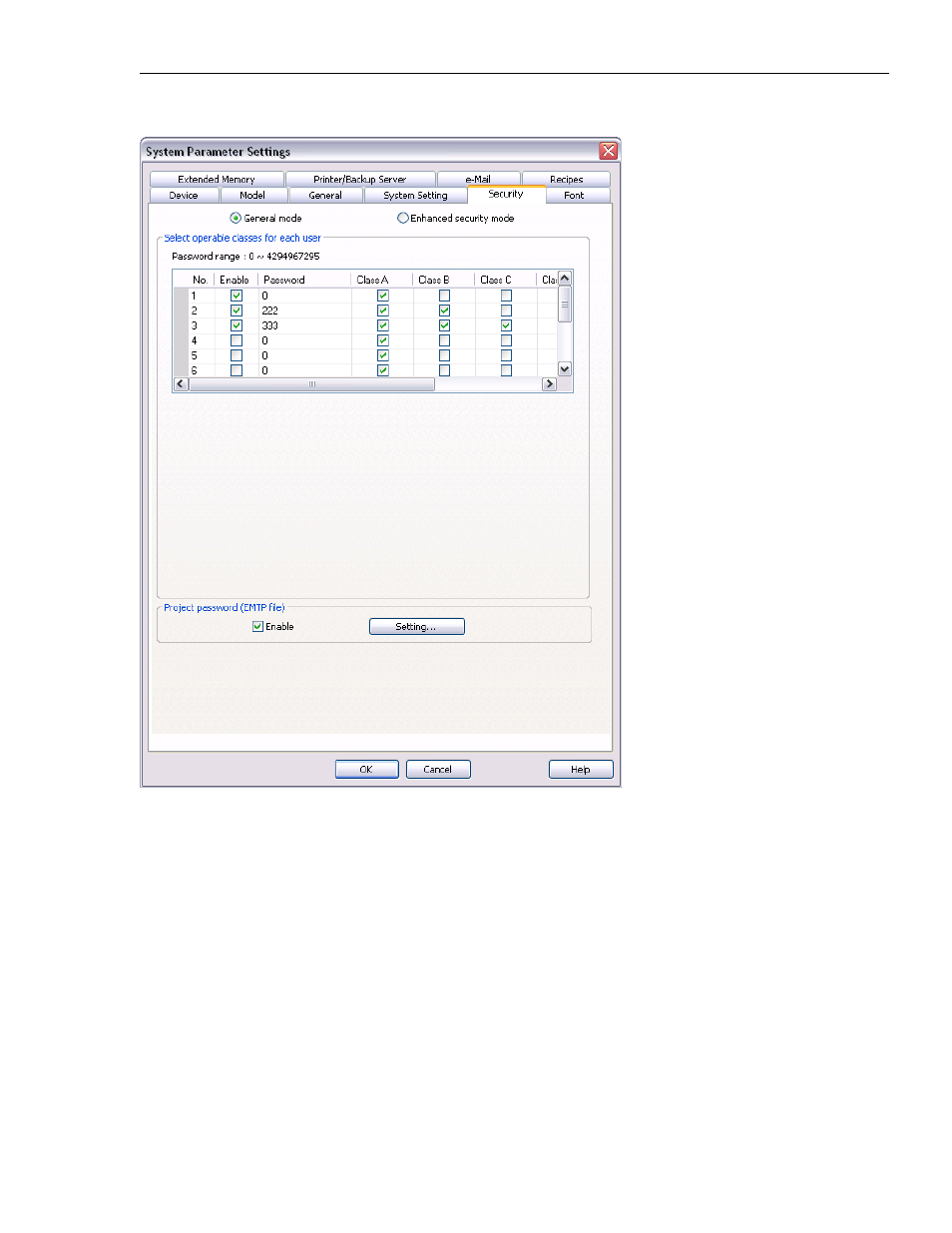This screenshot has width=952, height=1233.
Task: Check Class C for user 6
Action: (x=507, y=369)
